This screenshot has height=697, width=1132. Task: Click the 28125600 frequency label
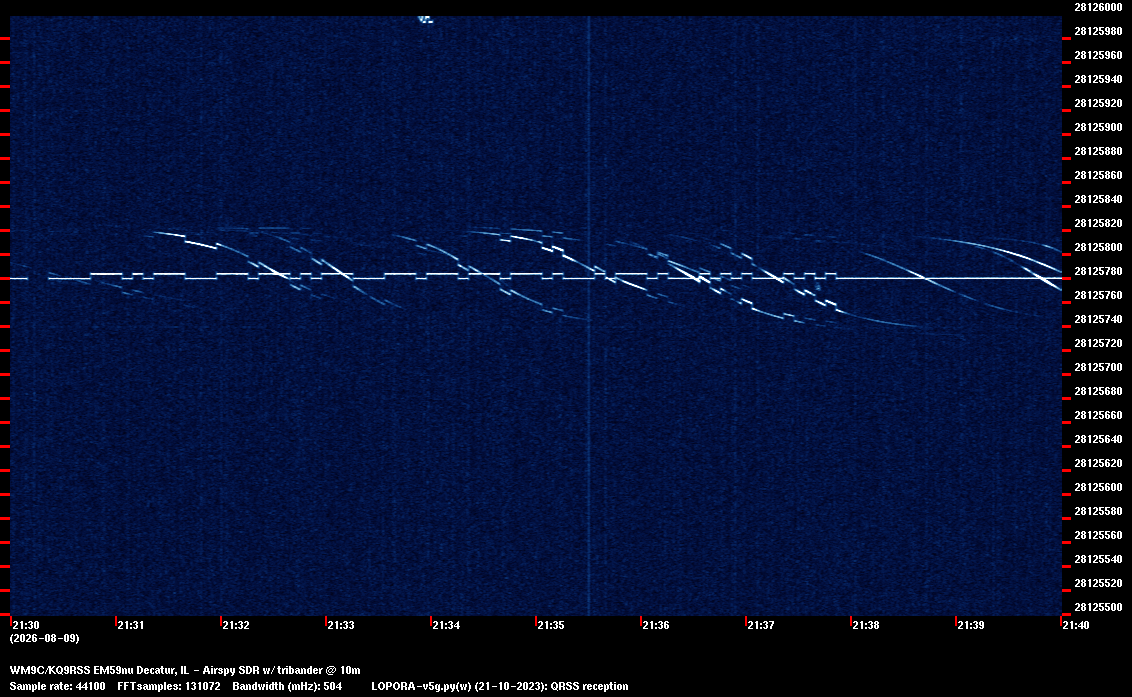click(1098, 487)
